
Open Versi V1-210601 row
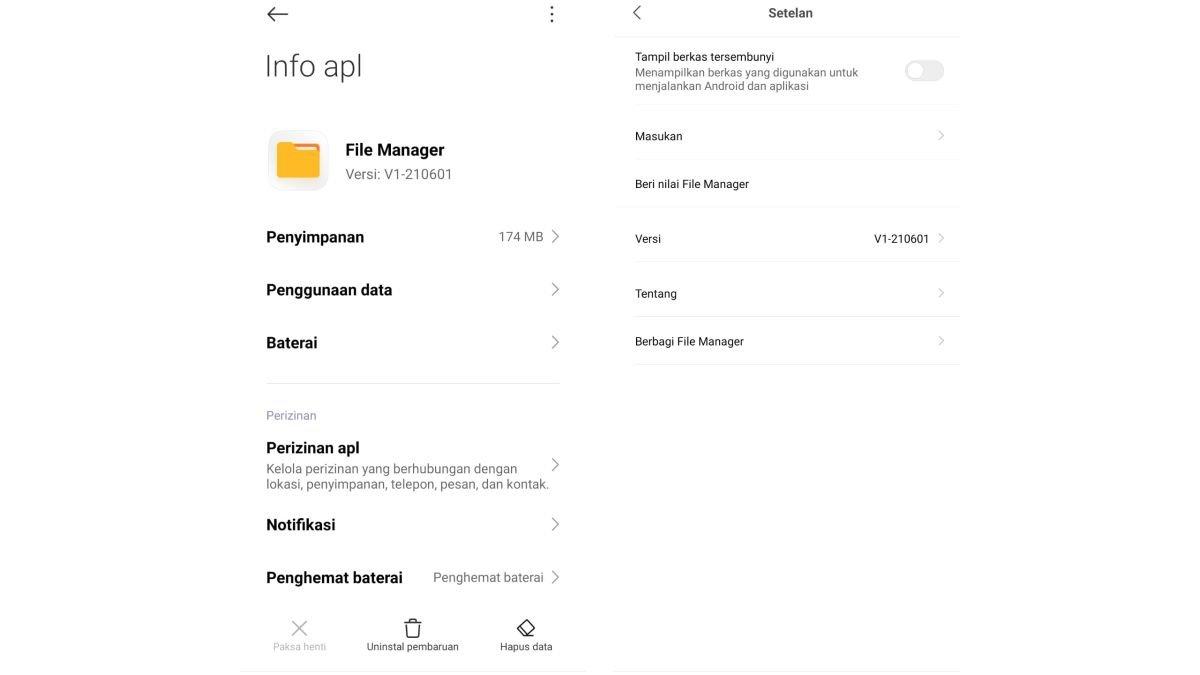(x=790, y=239)
